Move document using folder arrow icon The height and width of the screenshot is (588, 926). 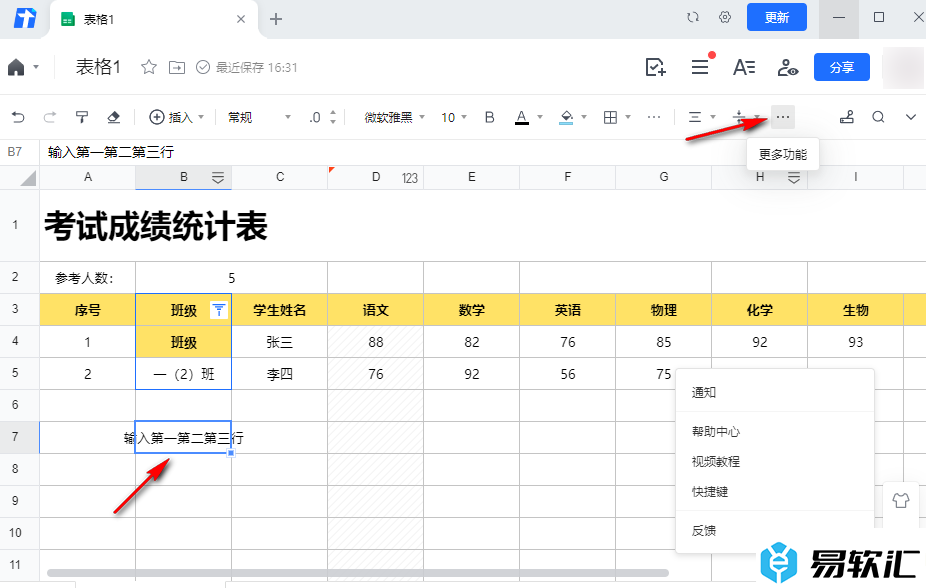click(x=177, y=67)
